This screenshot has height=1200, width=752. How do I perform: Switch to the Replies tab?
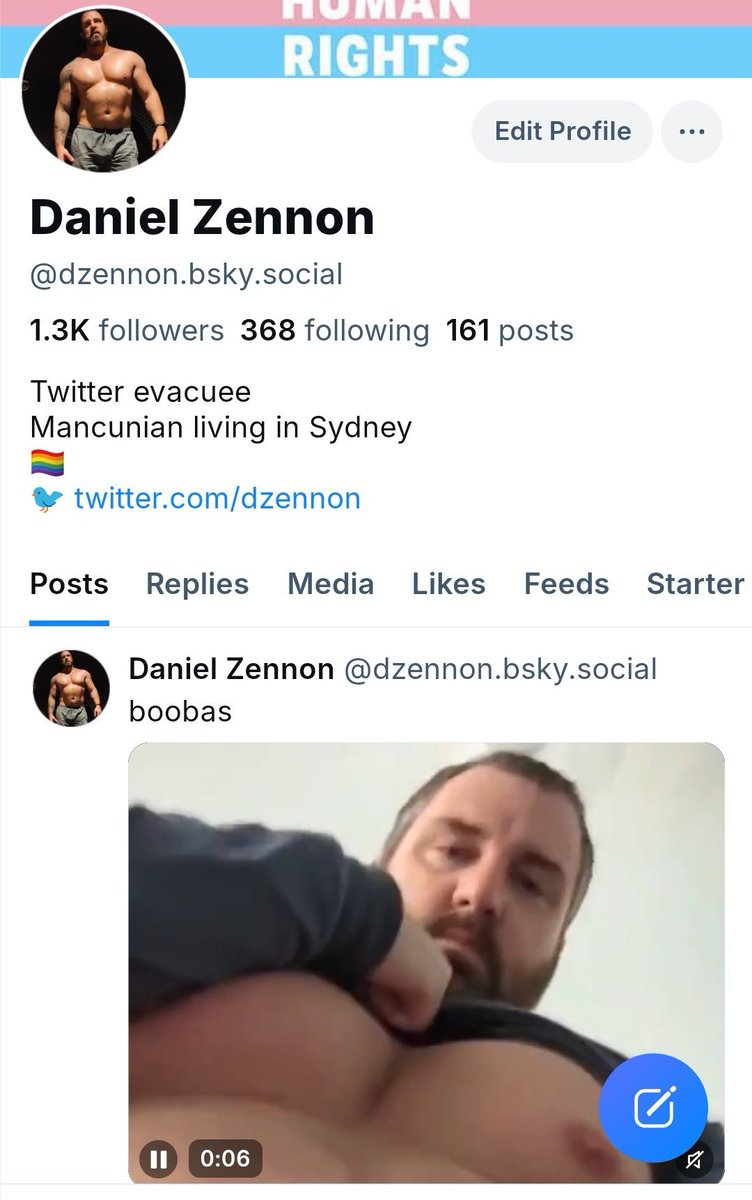click(197, 584)
